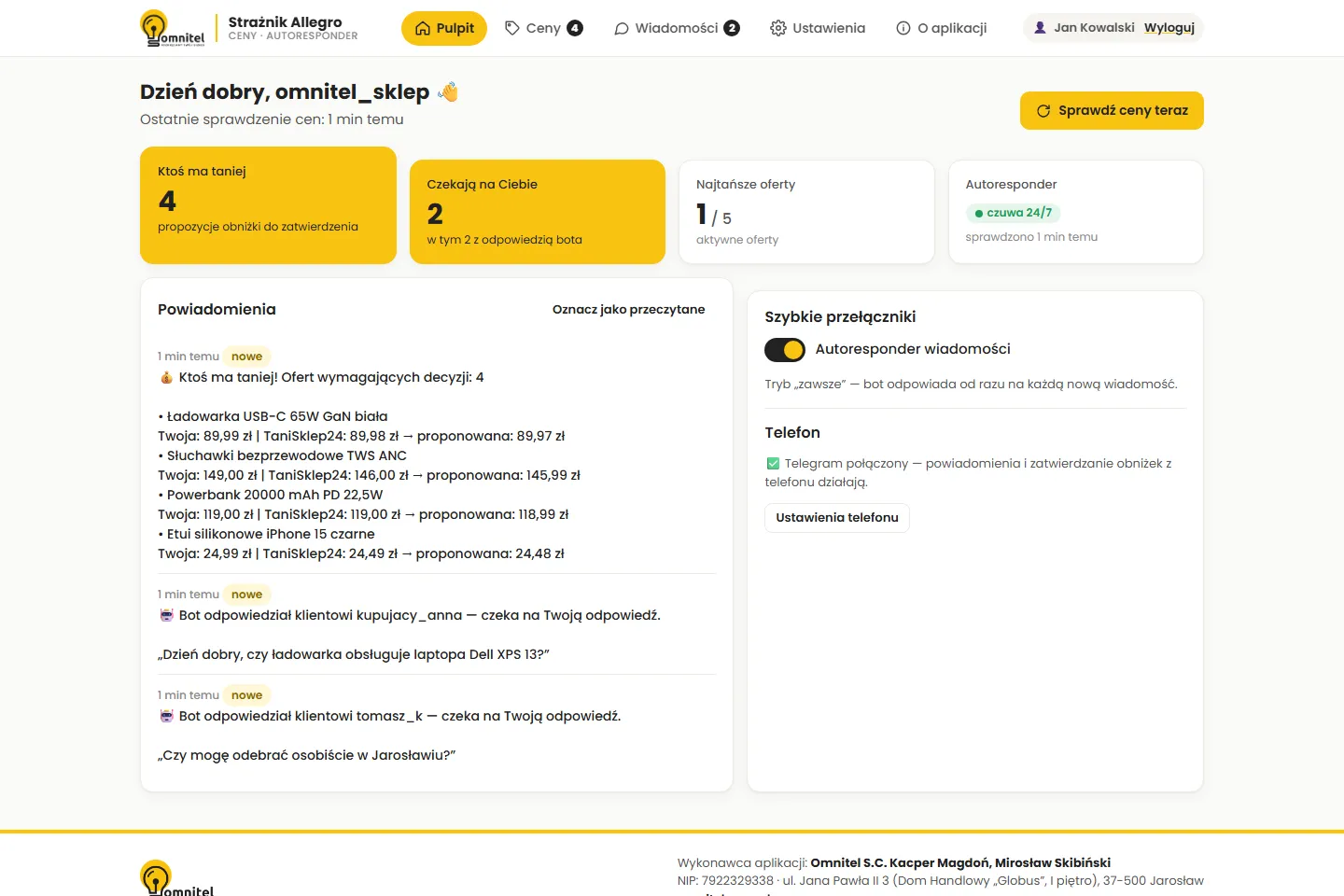Viewport: 1344px width, 896px height.
Task: Click the Najtańsze oferty stat card
Action: (806, 212)
